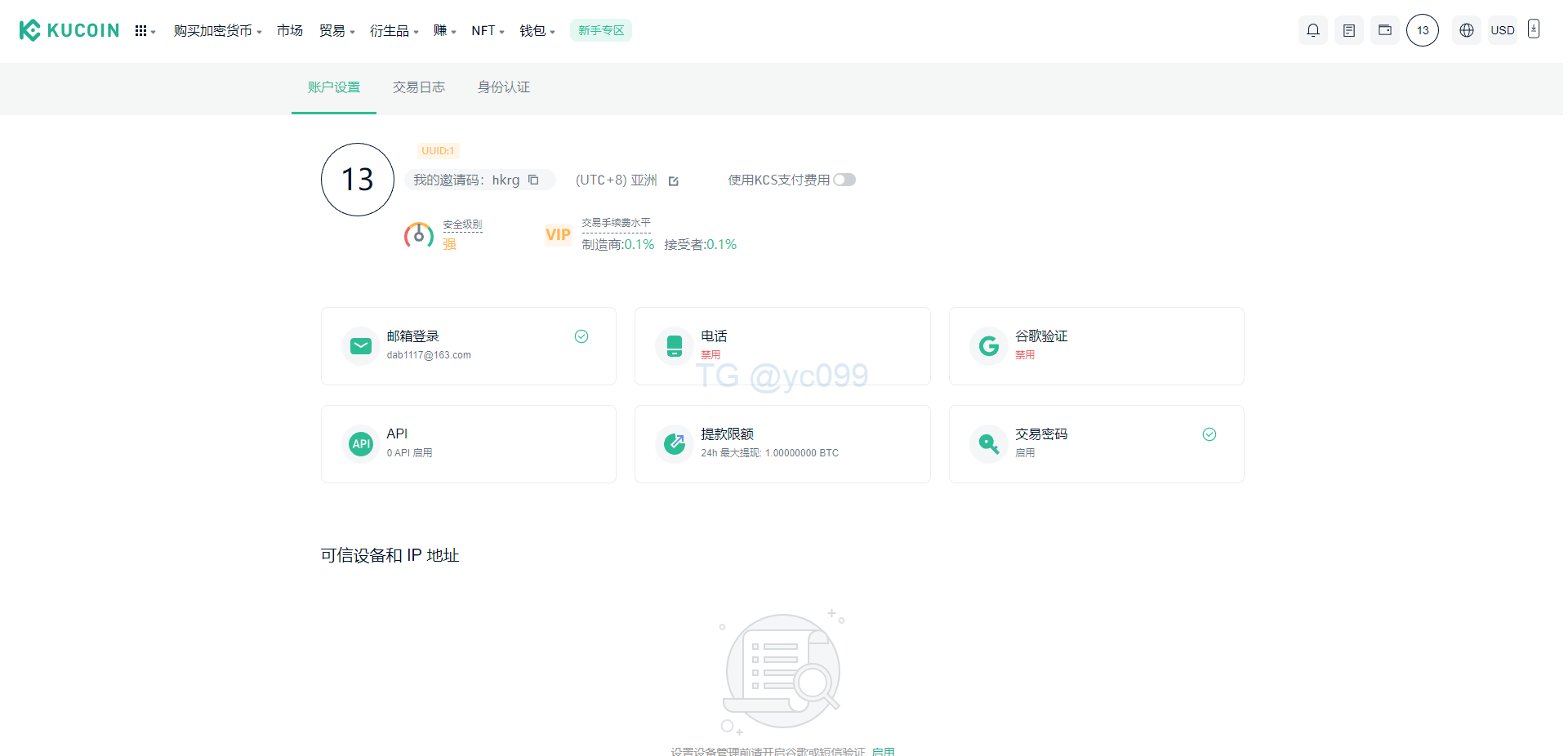Viewport: 1568px width, 756px height.
Task: Open the wallet assets icon in header
Action: (x=1384, y=30)
